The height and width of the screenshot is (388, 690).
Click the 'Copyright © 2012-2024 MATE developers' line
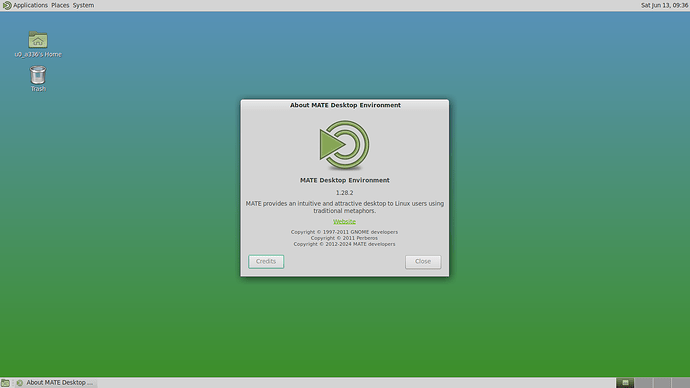click(x=345, y=244)
